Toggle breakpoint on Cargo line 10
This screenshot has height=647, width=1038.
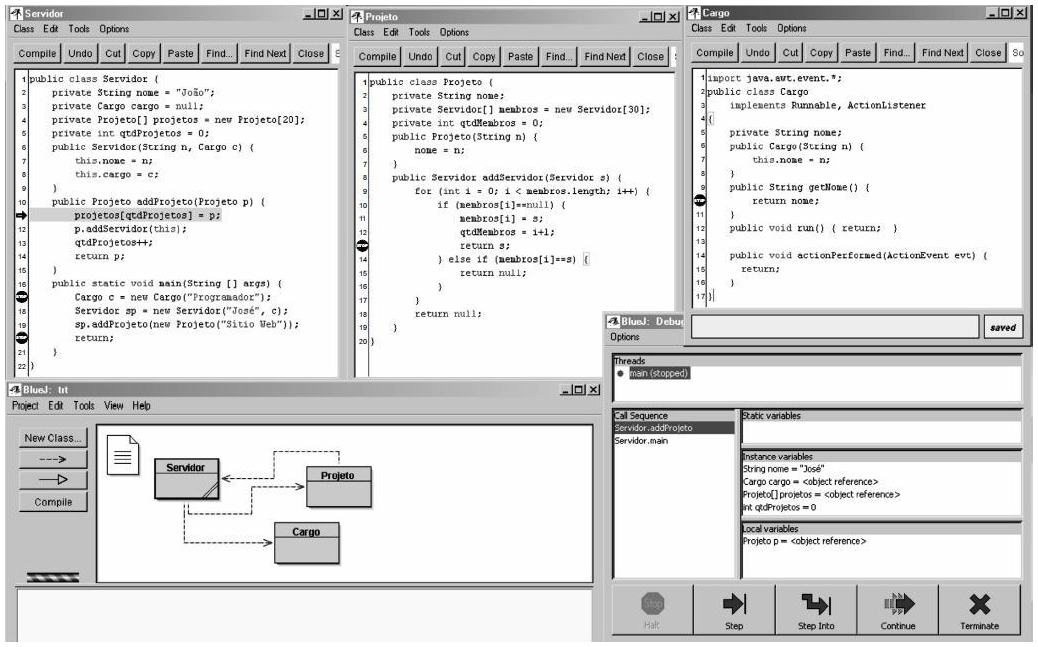tap(699, 201)
